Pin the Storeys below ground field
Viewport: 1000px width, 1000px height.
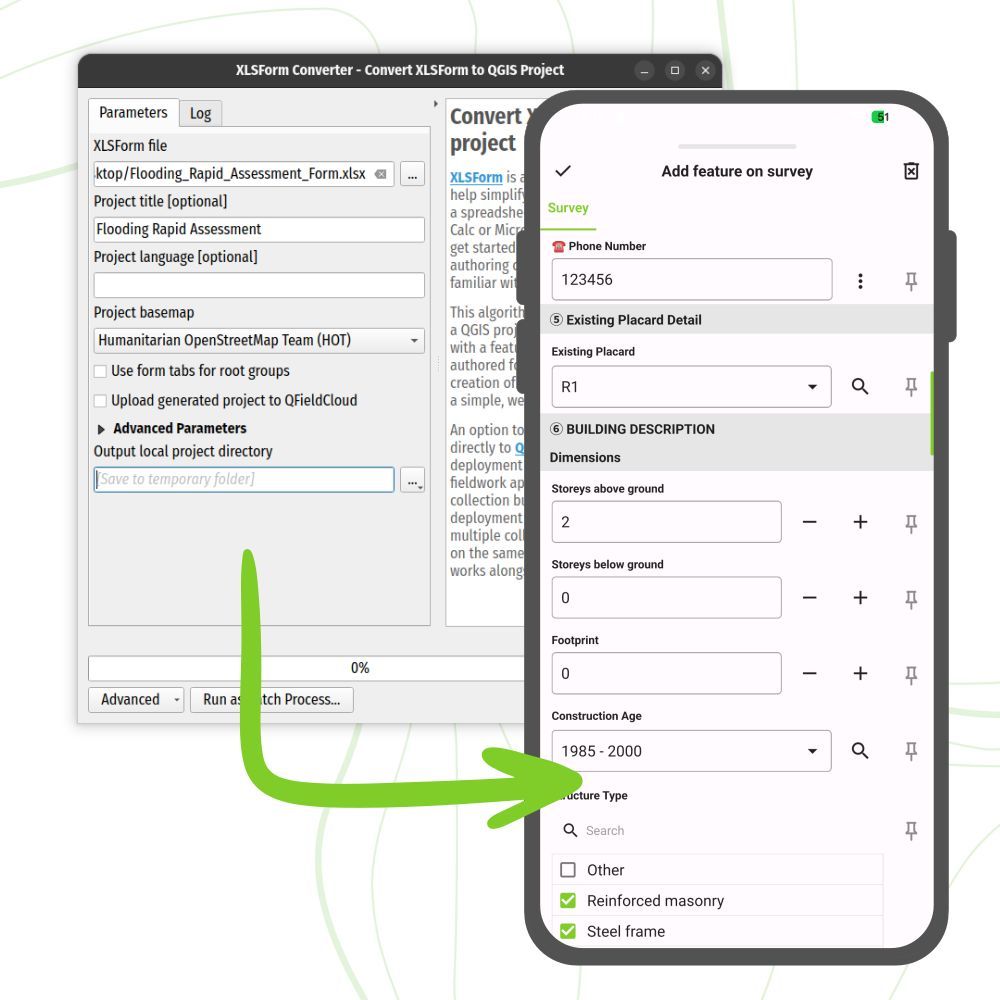click(x=911, y=599)
